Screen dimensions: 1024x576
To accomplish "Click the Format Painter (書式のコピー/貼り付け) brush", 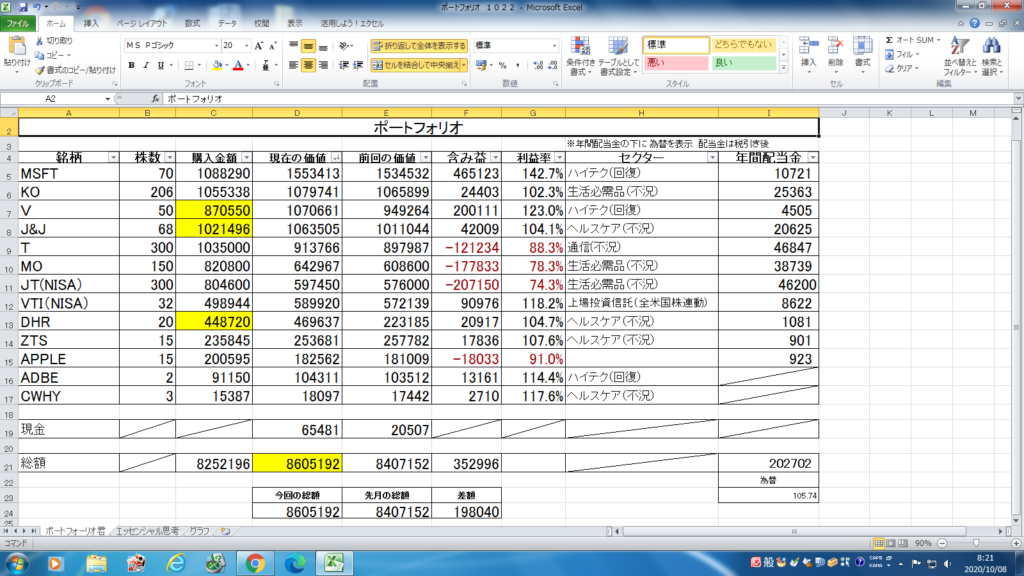I will click(39, 70).
